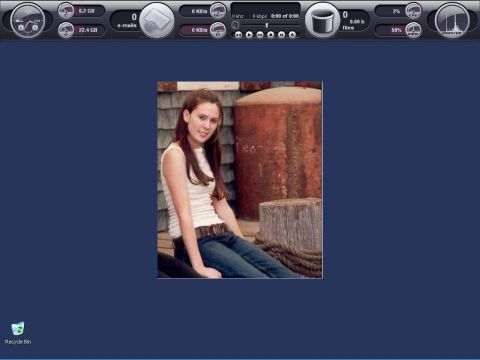Click the "59%" usage readout
The image size is (480, 360).
pyautogui.click(x=396, y=30)
